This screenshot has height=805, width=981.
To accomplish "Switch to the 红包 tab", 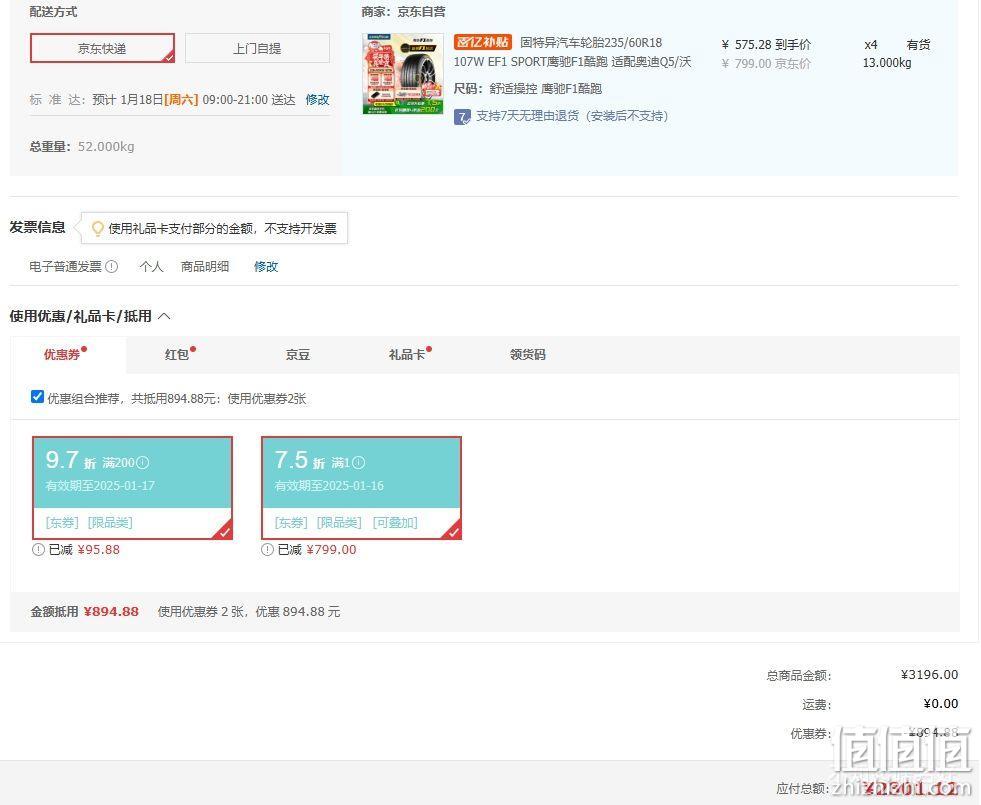I will pyautogui.click(x=177, y=355).
